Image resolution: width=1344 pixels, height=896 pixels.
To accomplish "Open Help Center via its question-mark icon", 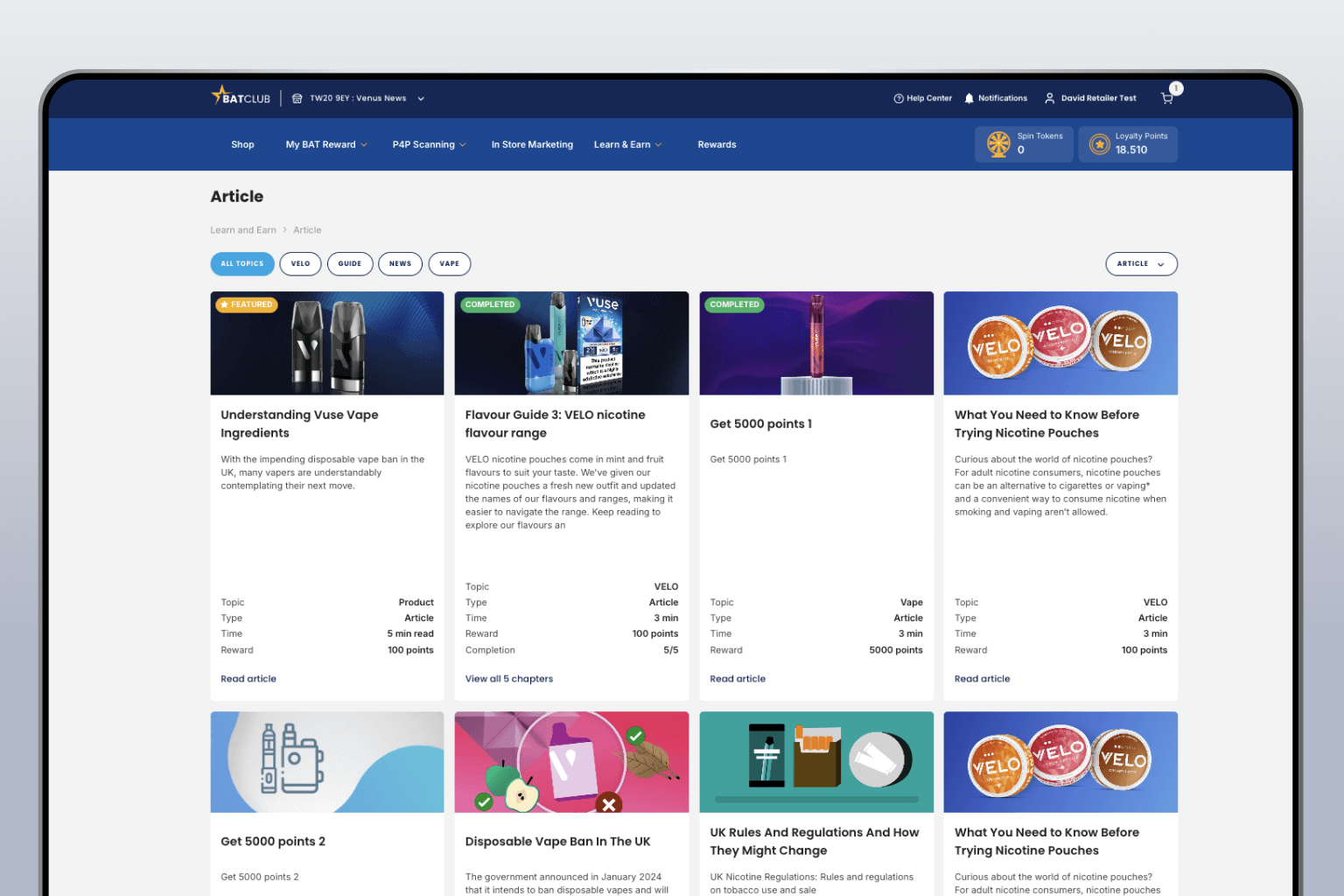I will click(898, 99).
